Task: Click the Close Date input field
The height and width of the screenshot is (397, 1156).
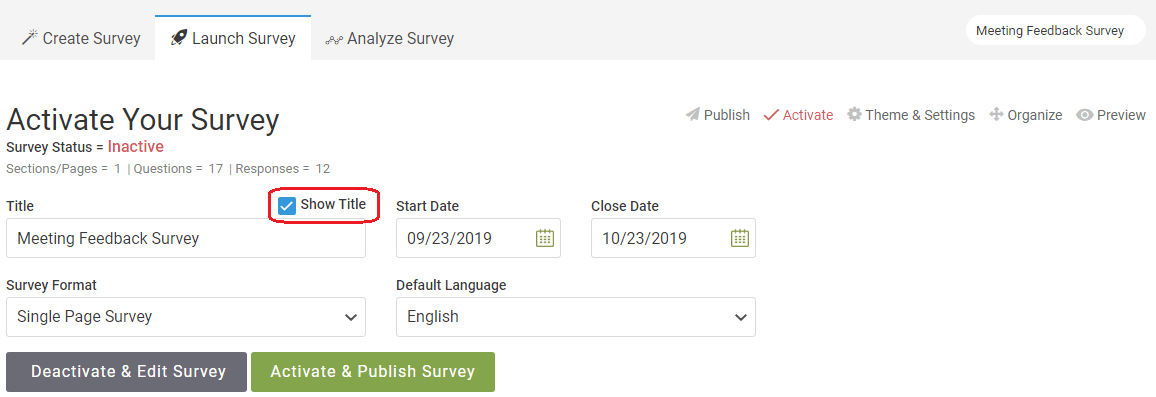Action: coord(673,238)
